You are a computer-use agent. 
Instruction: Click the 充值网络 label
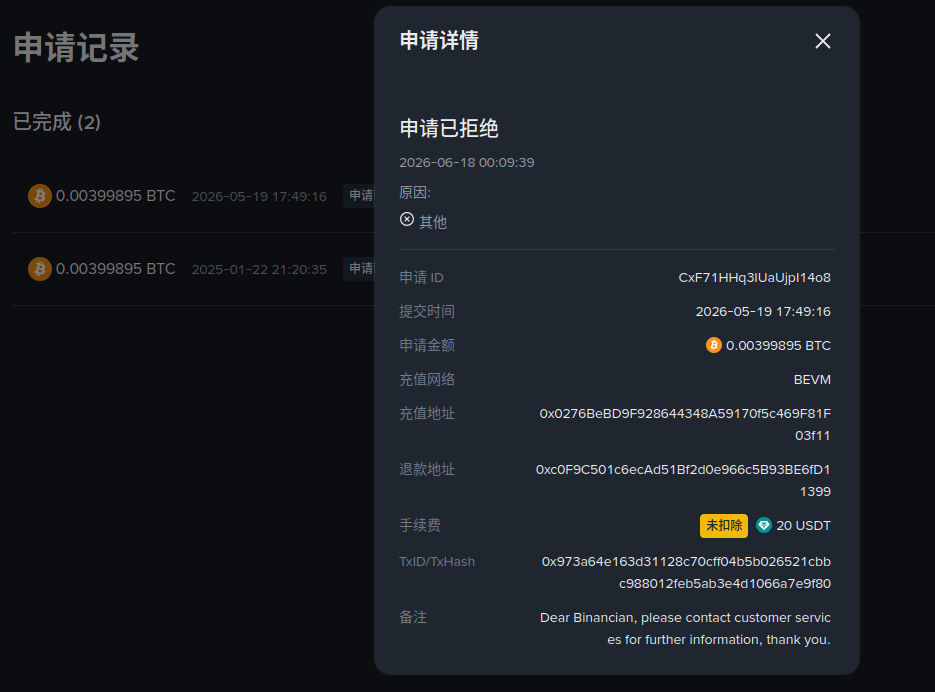[x=427, y=379]
